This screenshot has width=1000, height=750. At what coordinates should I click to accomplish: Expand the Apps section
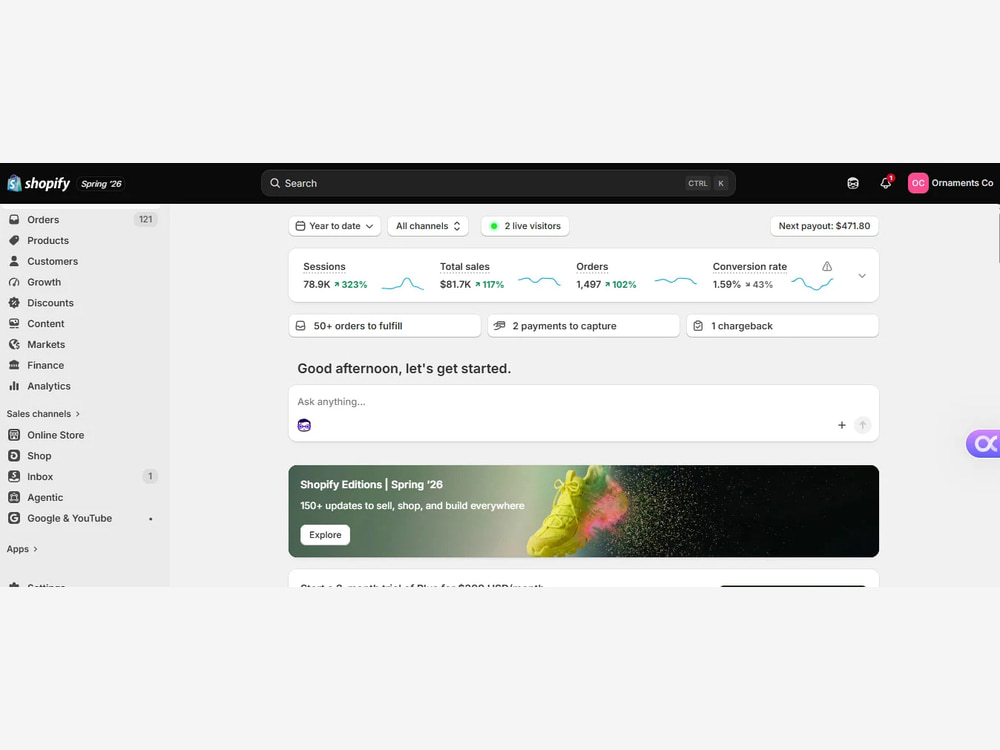[x=22, y=549]
